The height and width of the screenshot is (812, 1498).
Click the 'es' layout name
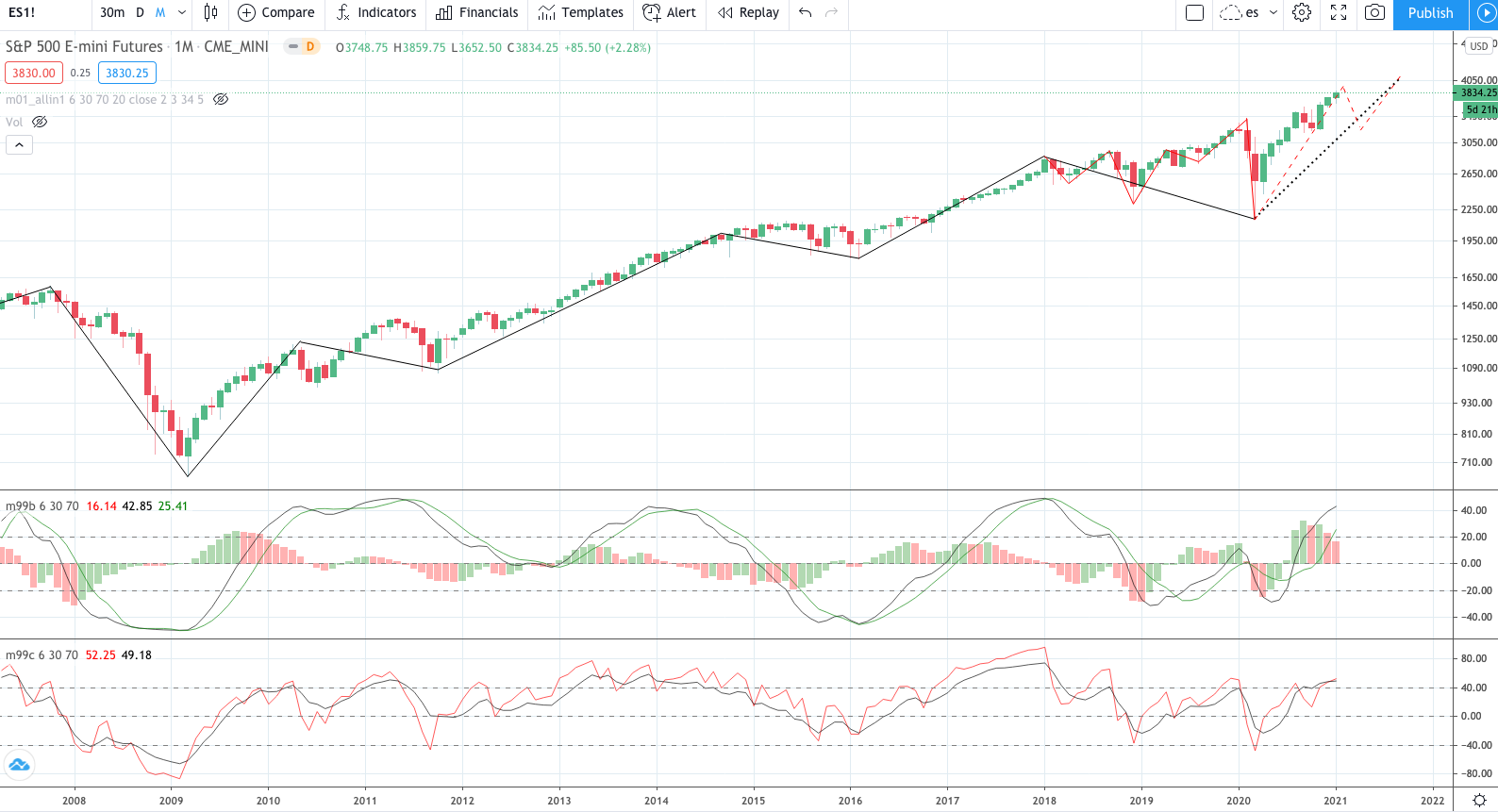click(x=1252, y=12)
